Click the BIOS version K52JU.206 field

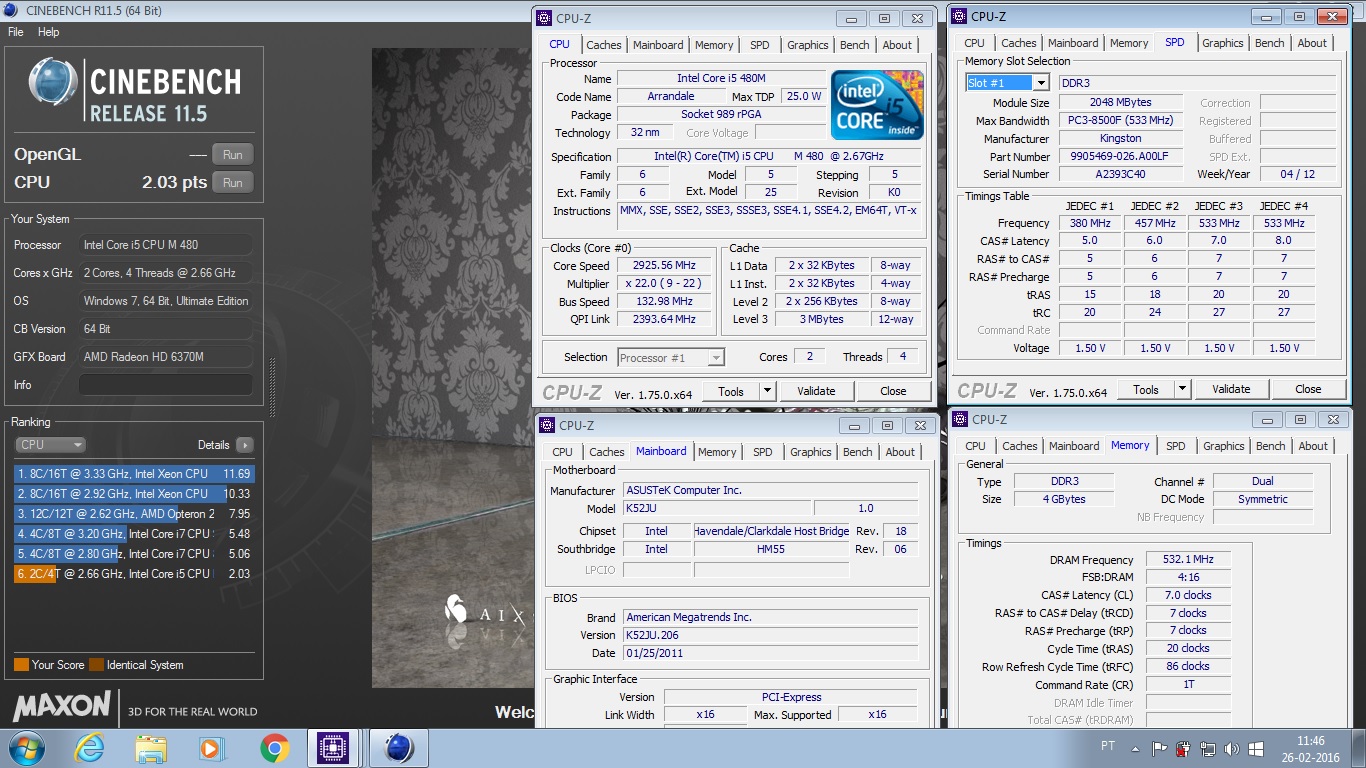tap(770, 635)
